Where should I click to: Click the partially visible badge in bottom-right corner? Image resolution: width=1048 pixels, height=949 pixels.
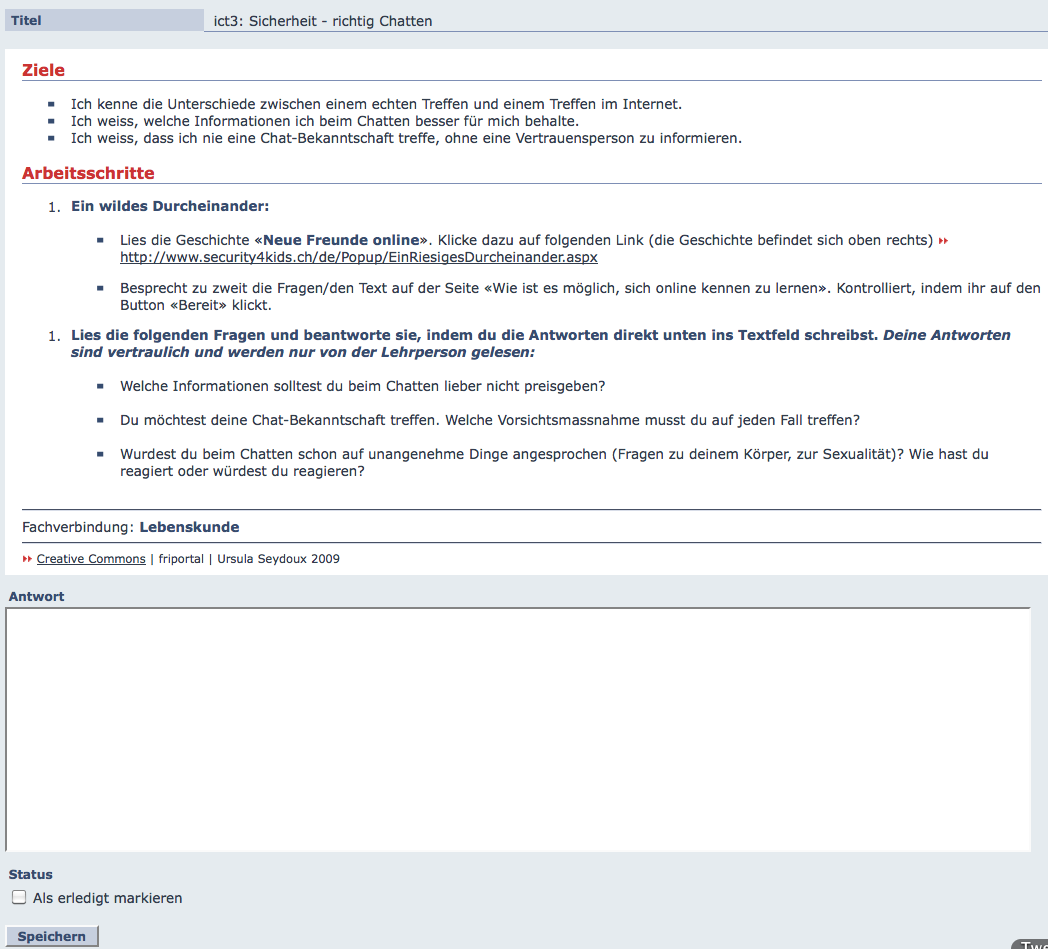coord(1031,943)
